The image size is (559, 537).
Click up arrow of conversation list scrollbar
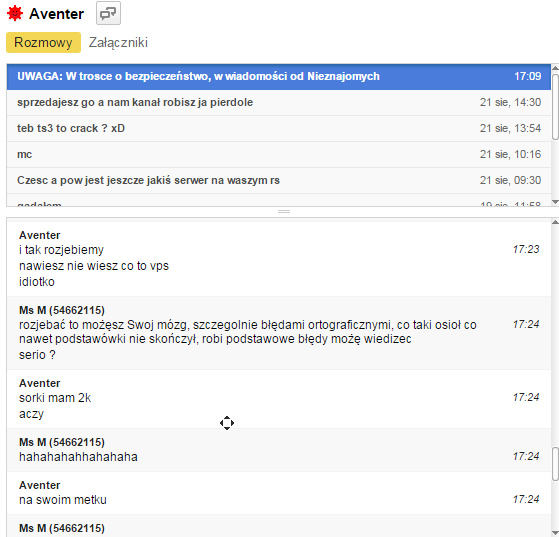pyautogui.click(x=555, y=68)
